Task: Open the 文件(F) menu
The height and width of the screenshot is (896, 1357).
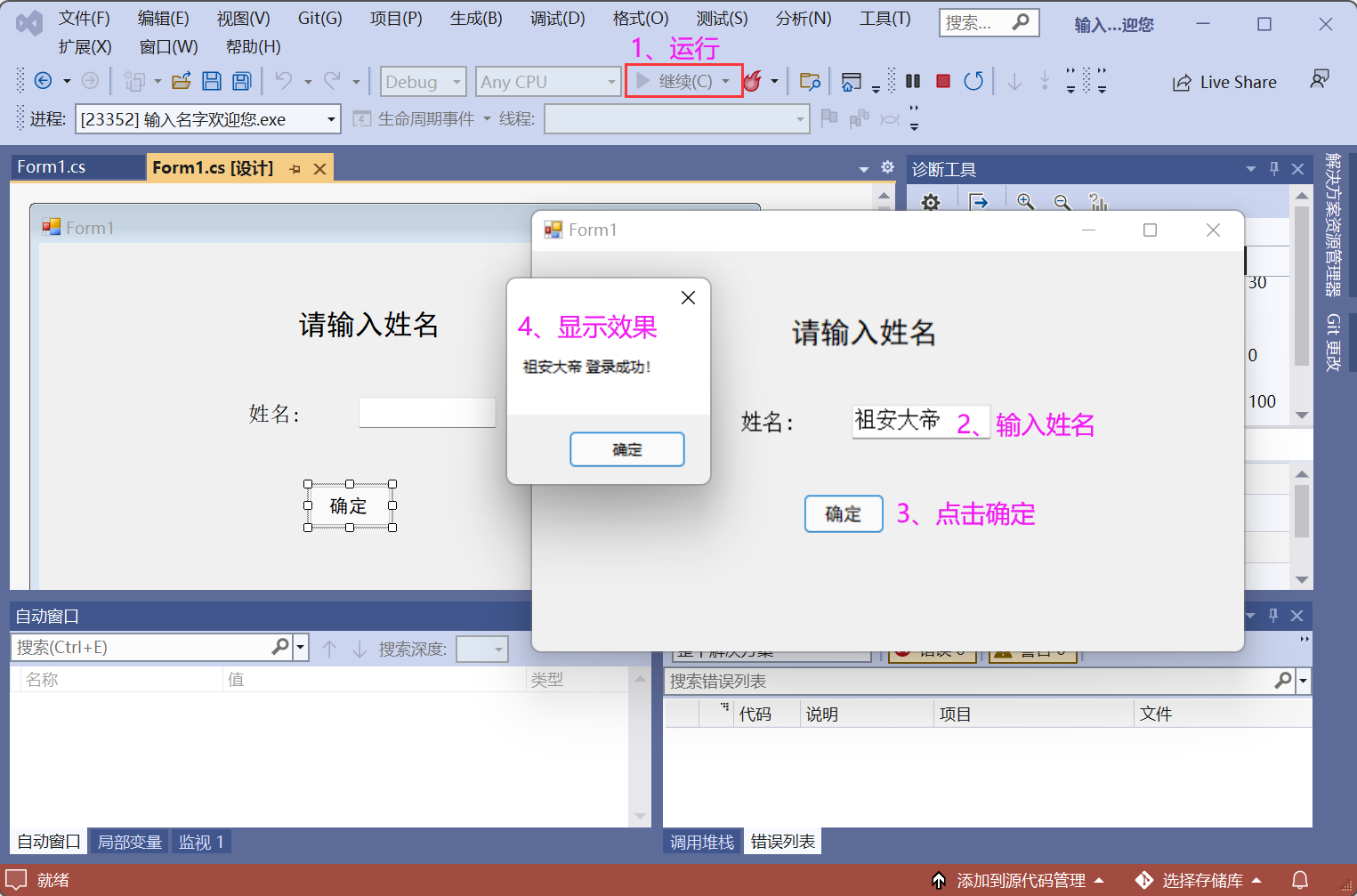Action: coord(85,19)
